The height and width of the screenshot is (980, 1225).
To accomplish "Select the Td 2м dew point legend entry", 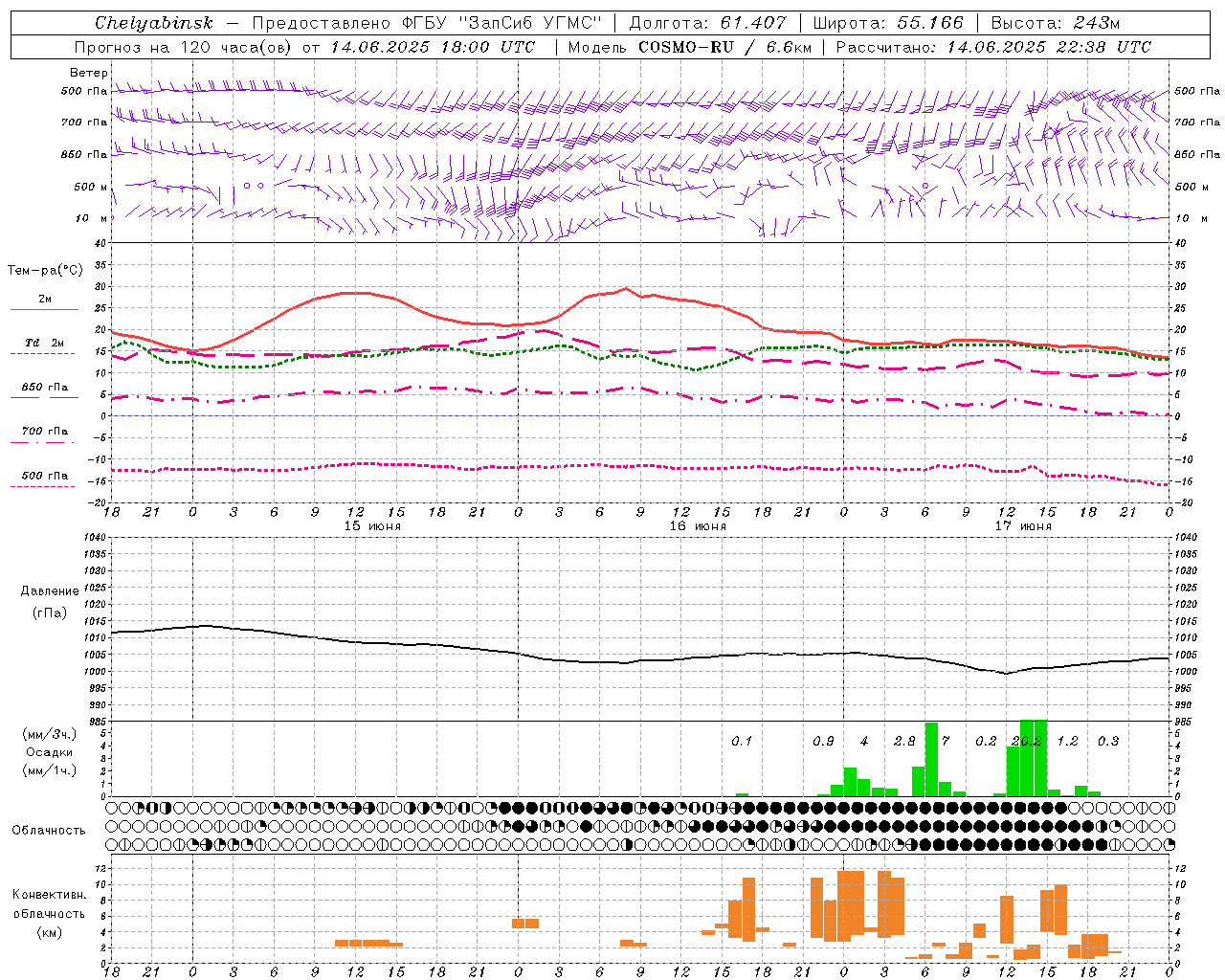I will point(45,343).
